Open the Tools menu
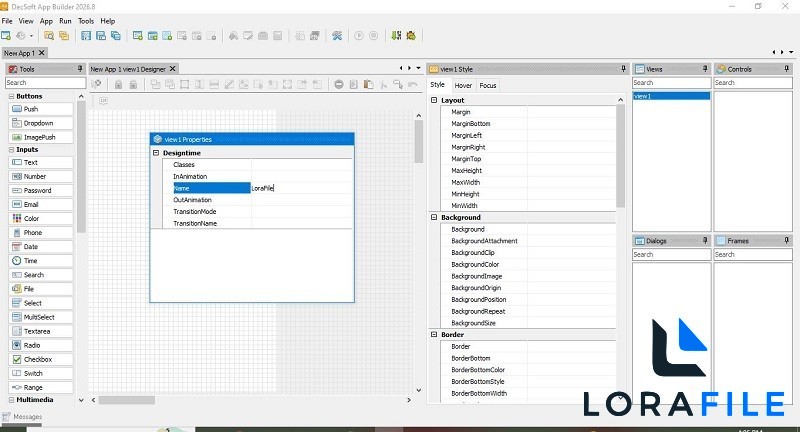This screenshot has height=432, width=800. pyautogui.click(x=86, y=21)
